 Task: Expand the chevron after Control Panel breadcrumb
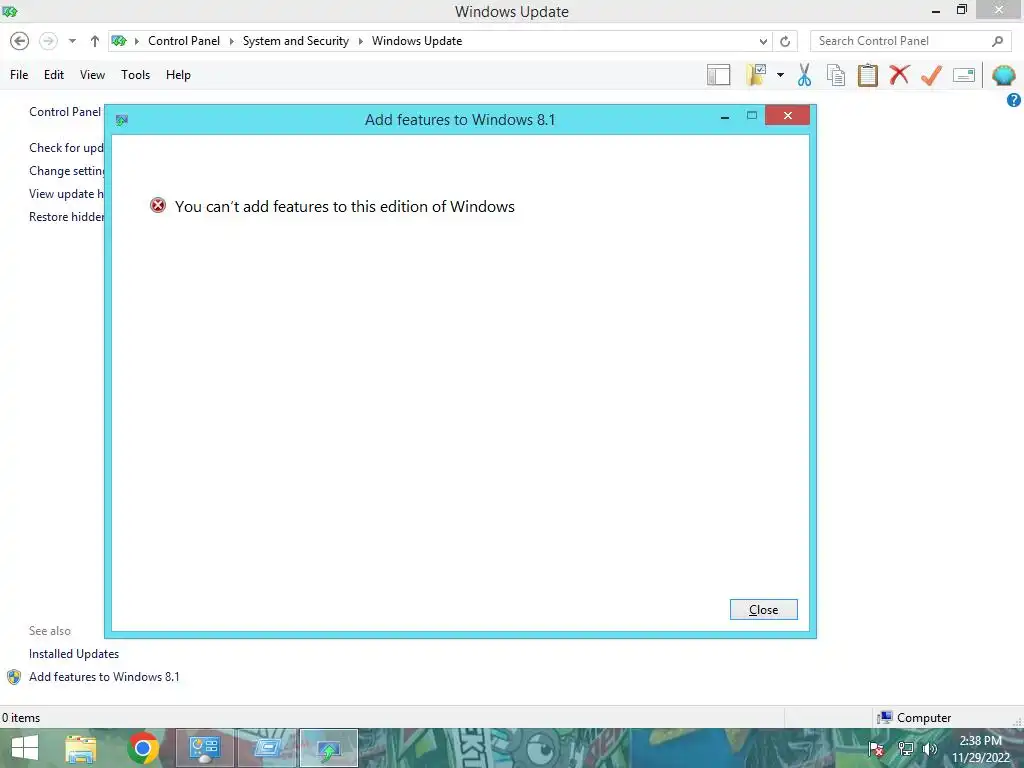click(x=231, y=41)
